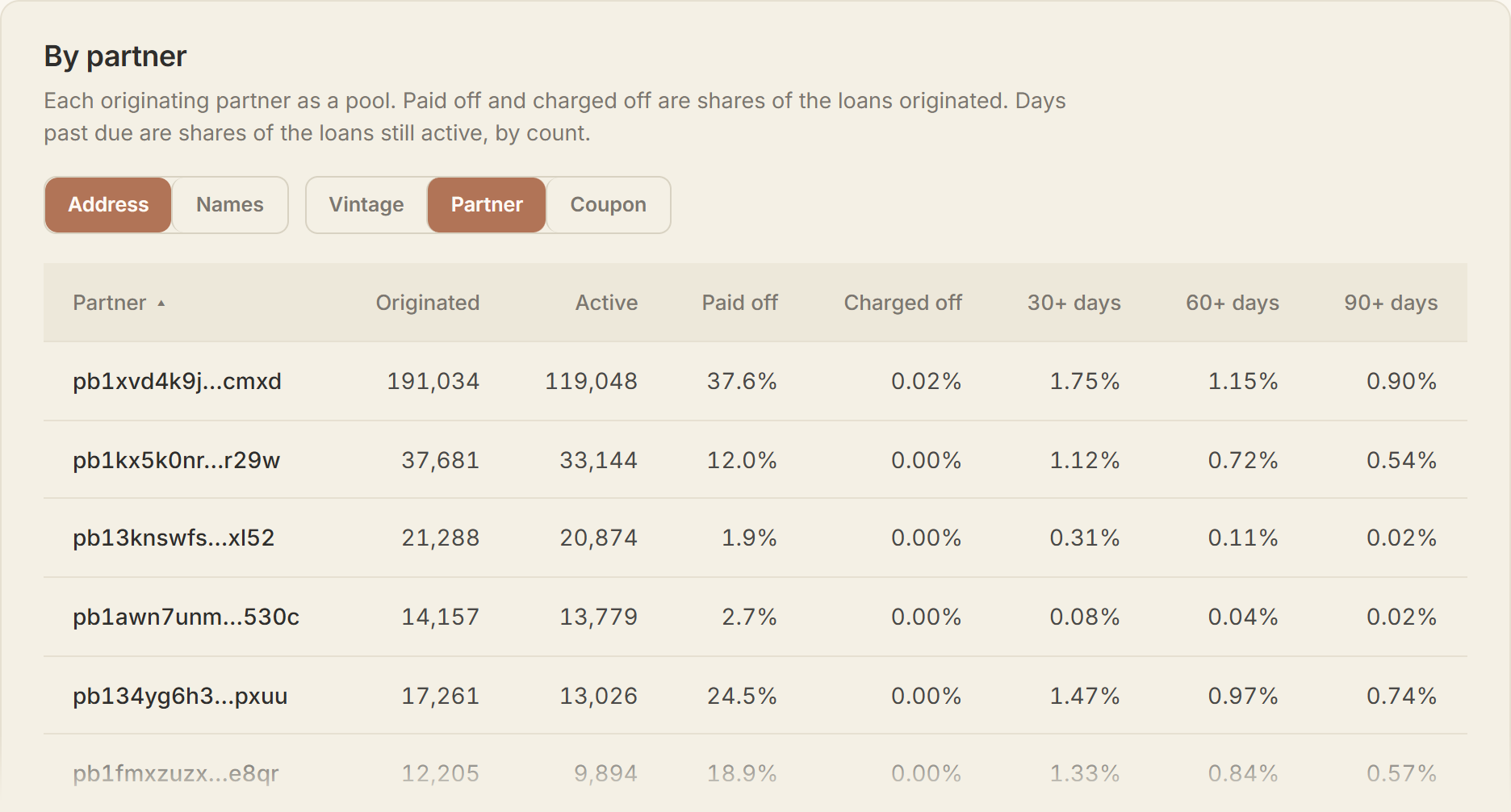
Task: Select the Partner breakdown tab
Action: point(487,205)
